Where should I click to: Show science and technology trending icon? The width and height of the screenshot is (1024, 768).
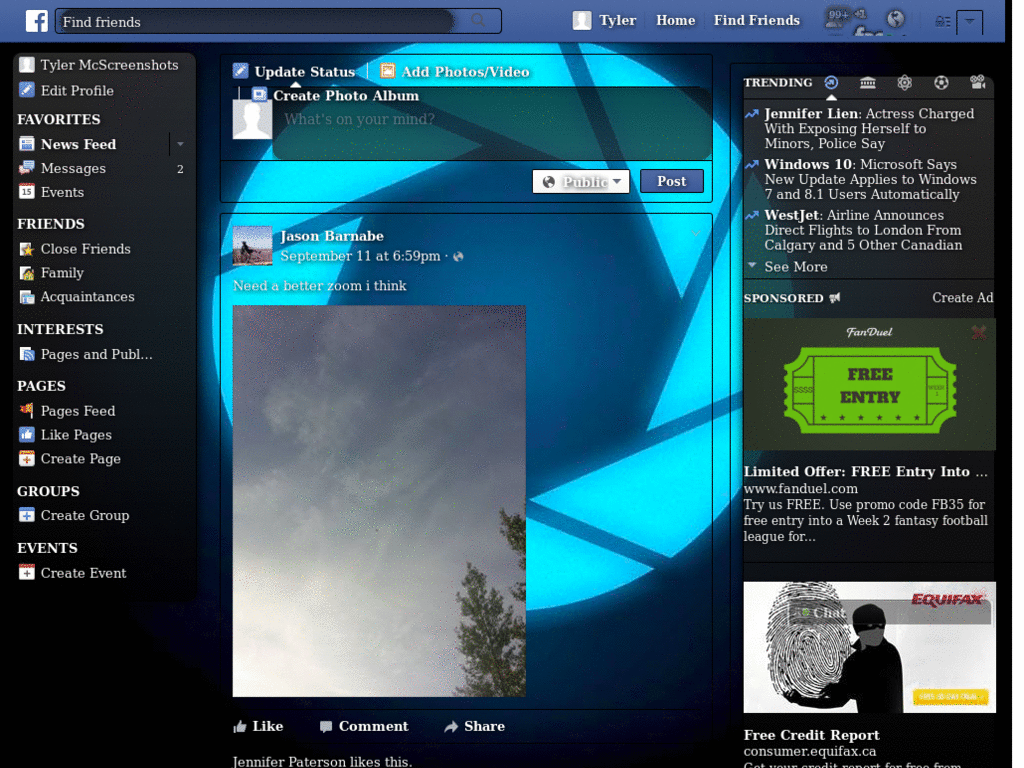(904, 82)
